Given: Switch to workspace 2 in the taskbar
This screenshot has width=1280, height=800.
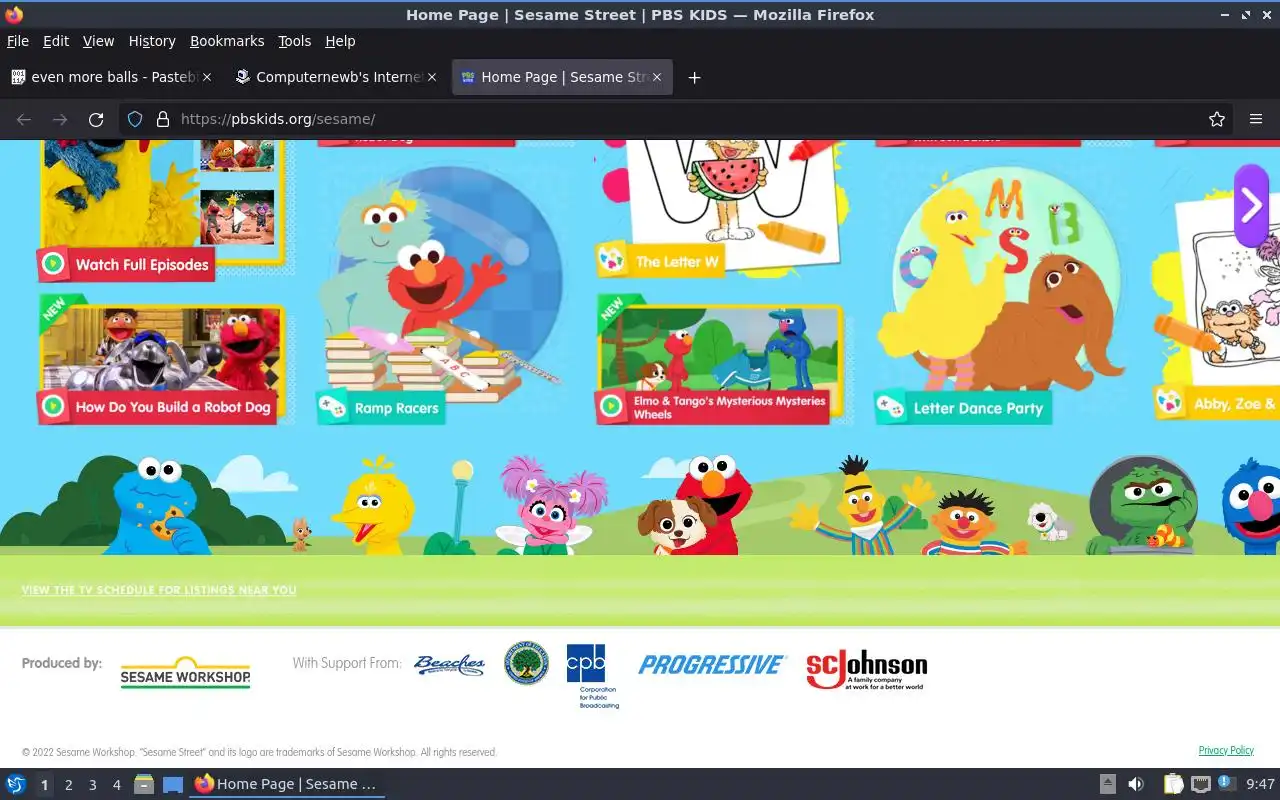Looking at the screenshot, I should [68, 785].
